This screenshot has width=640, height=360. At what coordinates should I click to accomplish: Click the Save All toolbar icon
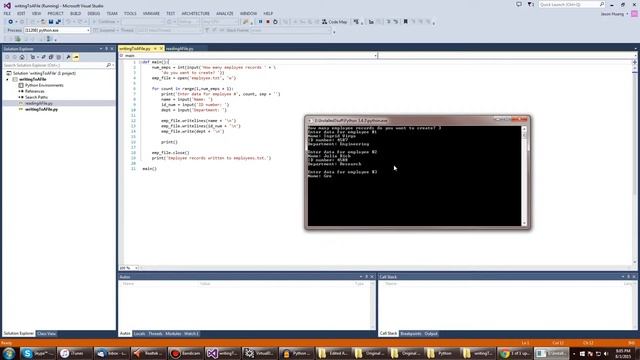58,22
